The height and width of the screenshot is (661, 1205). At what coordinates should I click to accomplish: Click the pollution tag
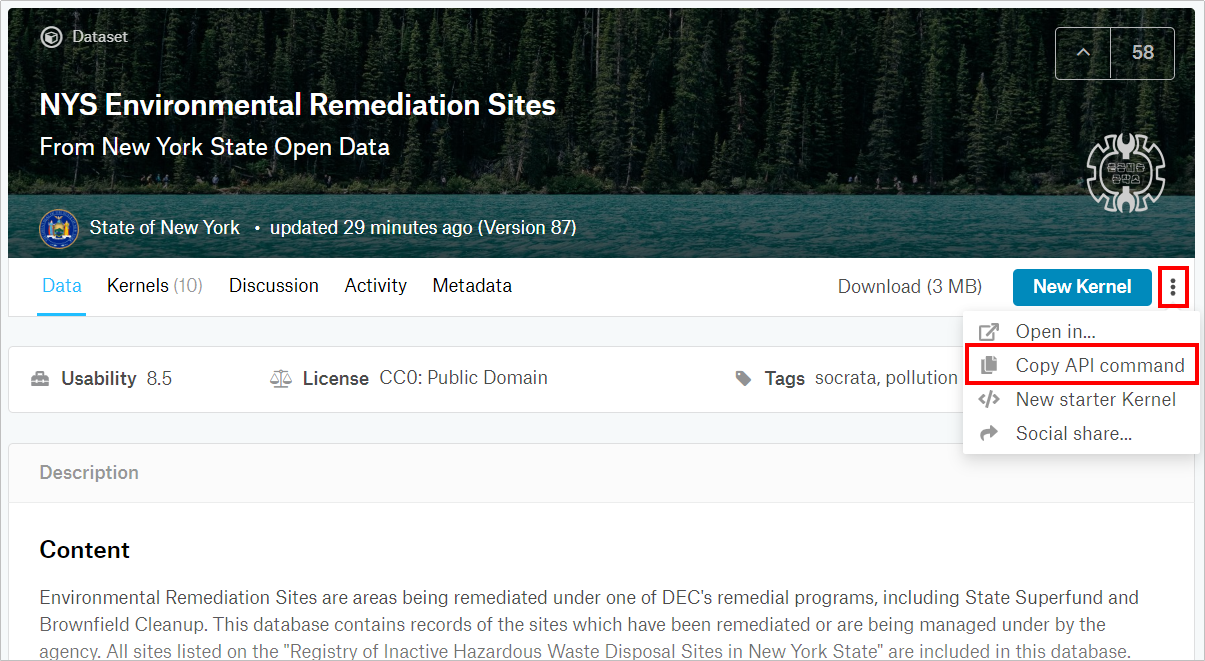point(921,378)
